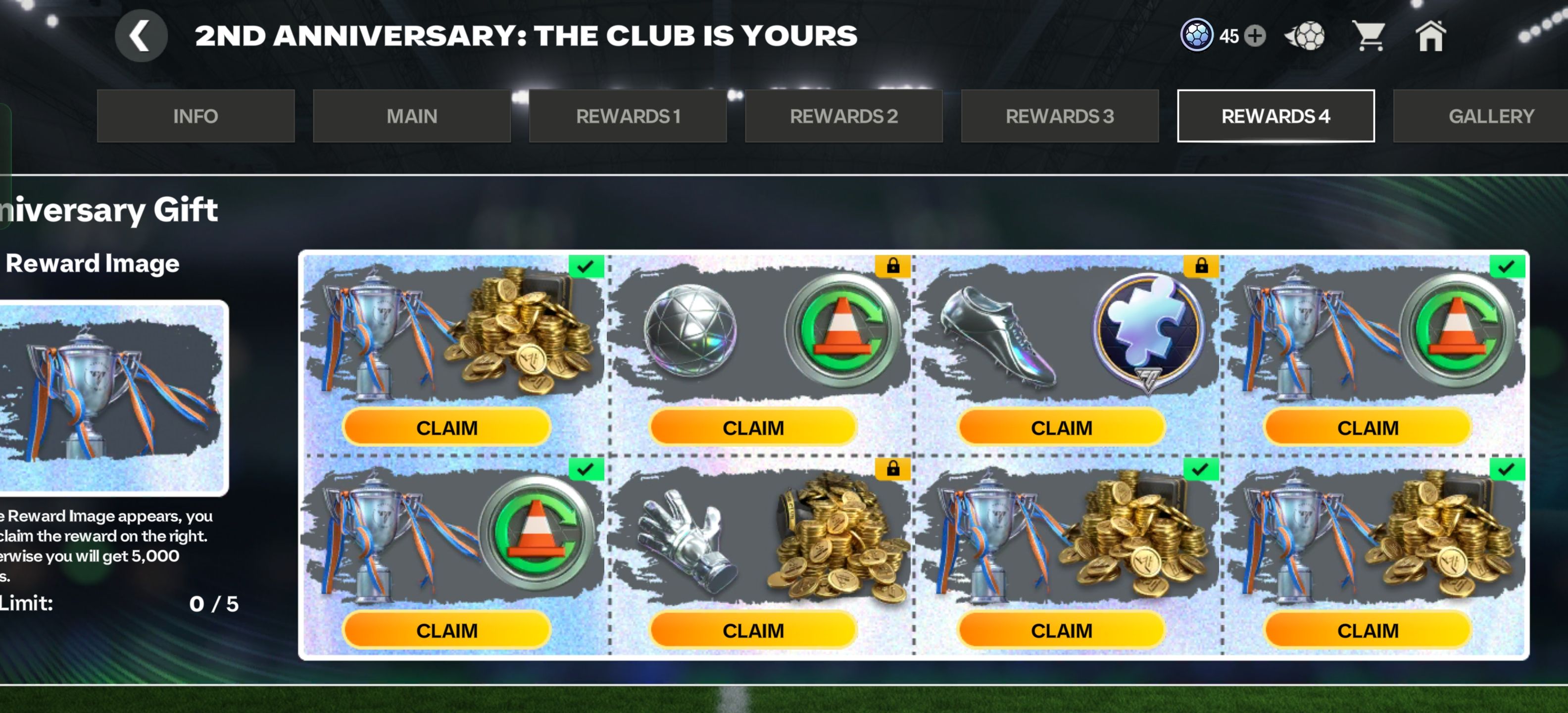Viewport: 1568px width, 713px height.
Task: Go back using the left chevron arrow
Action: pos(141,36)
